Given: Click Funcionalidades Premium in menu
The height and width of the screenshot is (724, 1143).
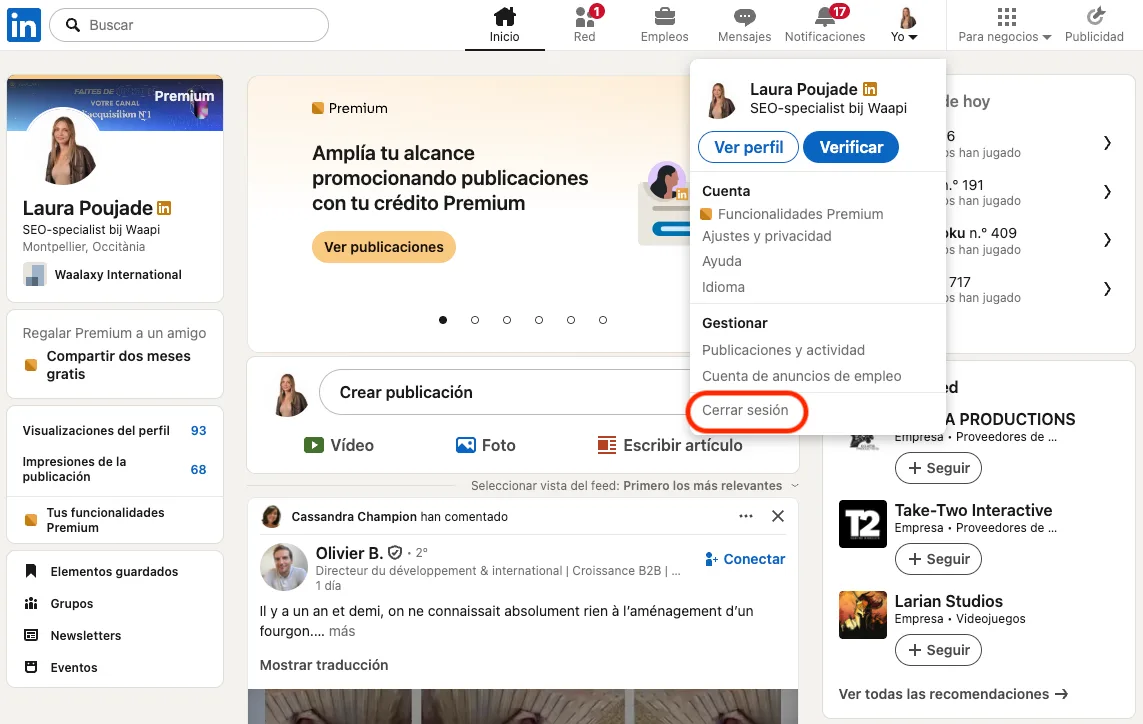Looking at the screenshot, I should point(792,214).
